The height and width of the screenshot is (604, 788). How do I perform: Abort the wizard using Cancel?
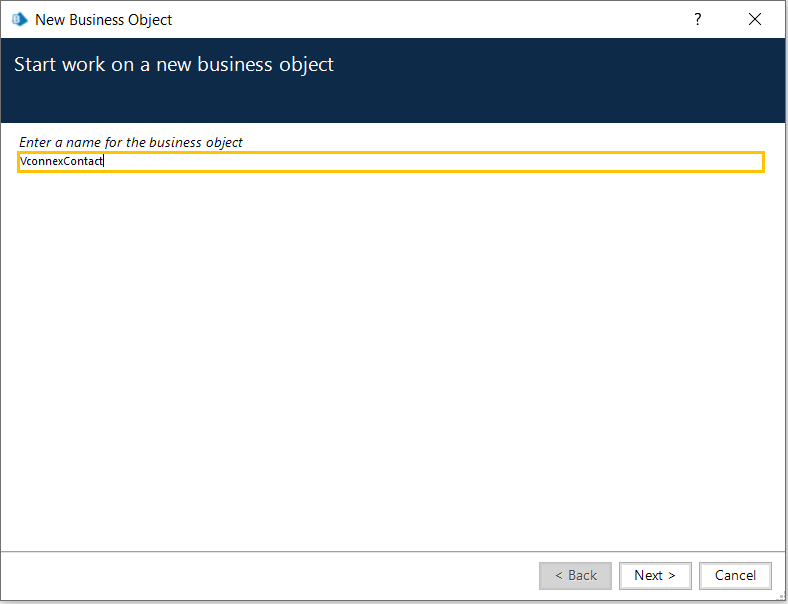click(x=735, y=575)
